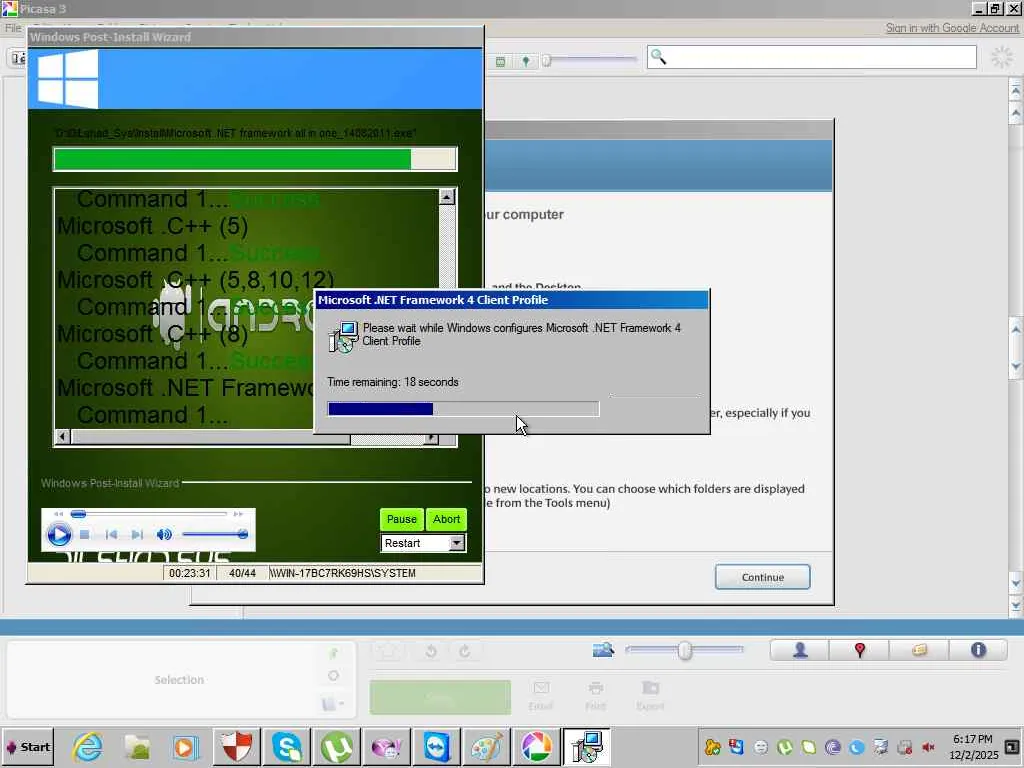Rotate clockwise in Picasa bottom toolbar
Viewport: 1024px width, 768px height.
click(464, 651)
